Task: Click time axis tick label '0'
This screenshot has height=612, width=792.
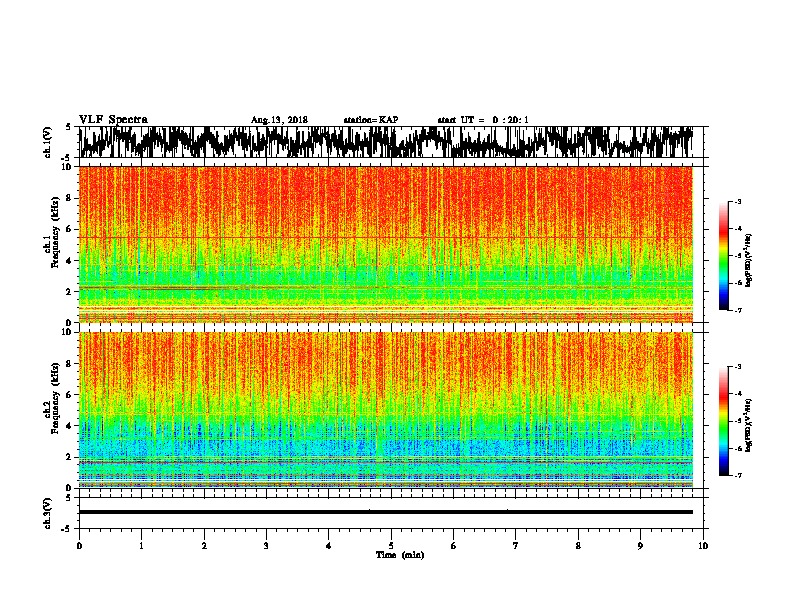Action: 79,546
